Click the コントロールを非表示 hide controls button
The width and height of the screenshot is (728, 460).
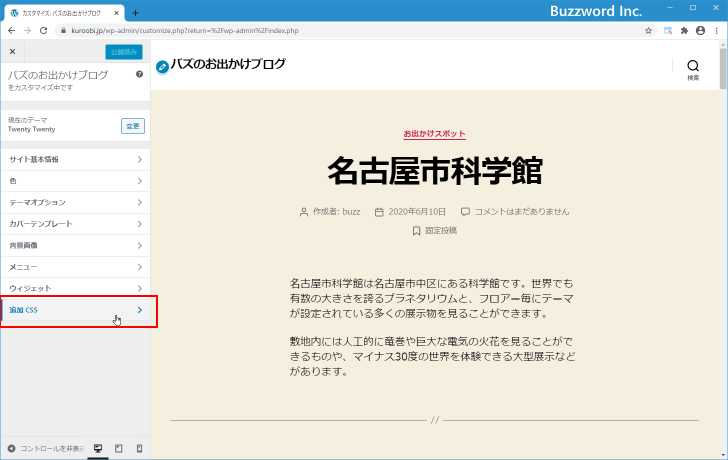pos(46,448)
